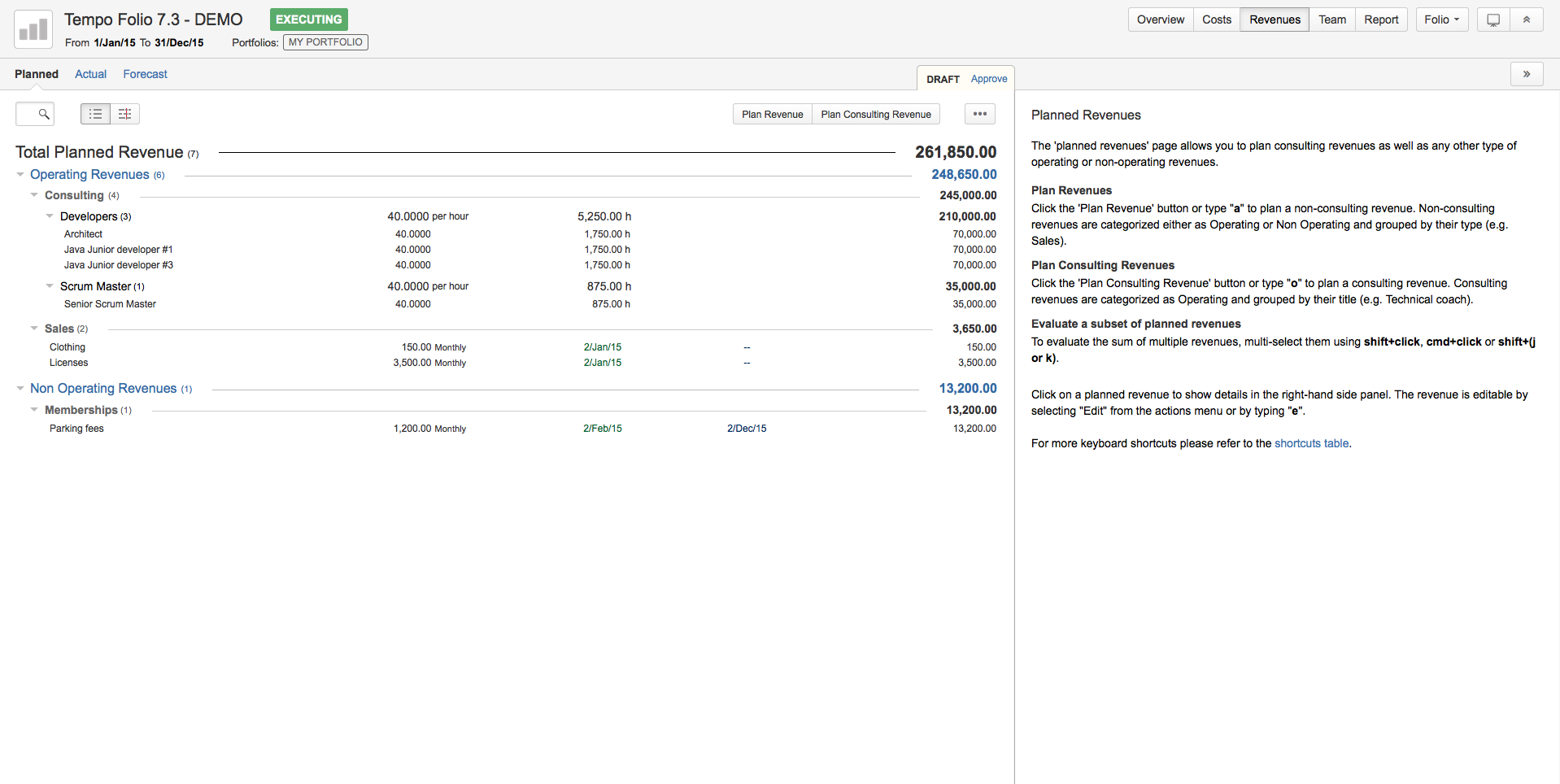
Task: Collapse the Non Operating Revenues group
Action: pyautogui.click(x=20, y=389)
